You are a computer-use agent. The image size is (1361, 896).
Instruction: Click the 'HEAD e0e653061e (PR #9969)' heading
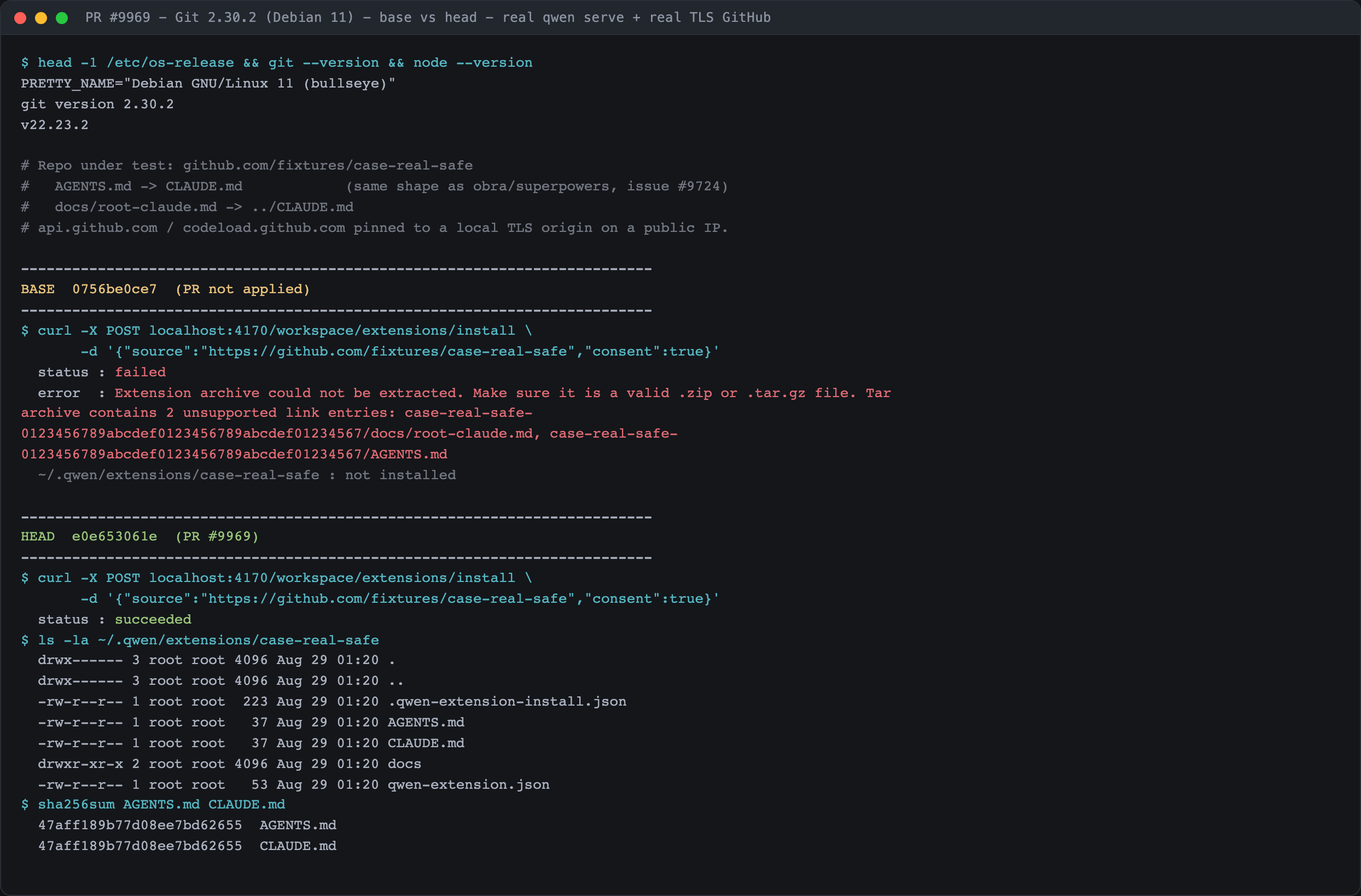click(x=140, y=537)
